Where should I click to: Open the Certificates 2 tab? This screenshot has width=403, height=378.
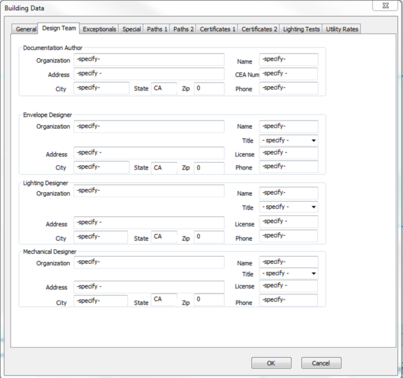(259, 29)
